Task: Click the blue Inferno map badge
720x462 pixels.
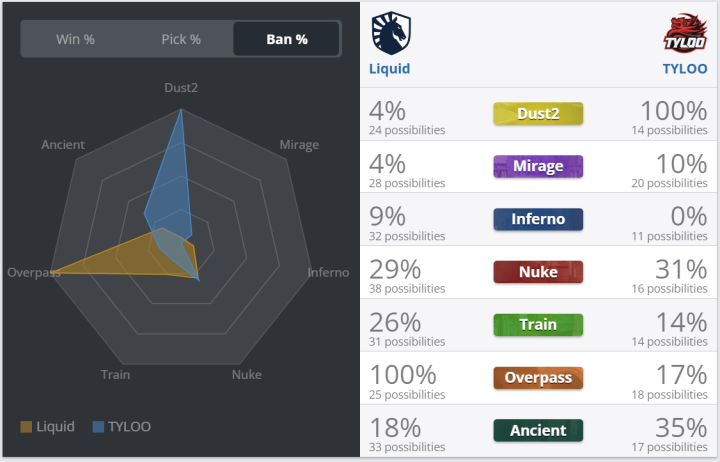Action: tap(538, 219)
